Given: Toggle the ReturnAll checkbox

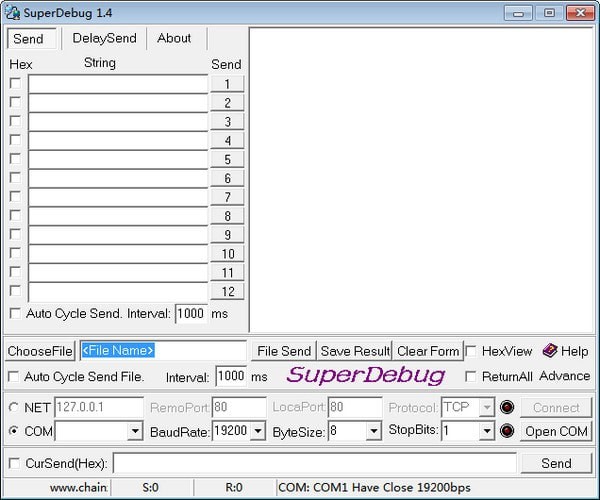Looking at the screenshot, I should click(x=471, y=376).
